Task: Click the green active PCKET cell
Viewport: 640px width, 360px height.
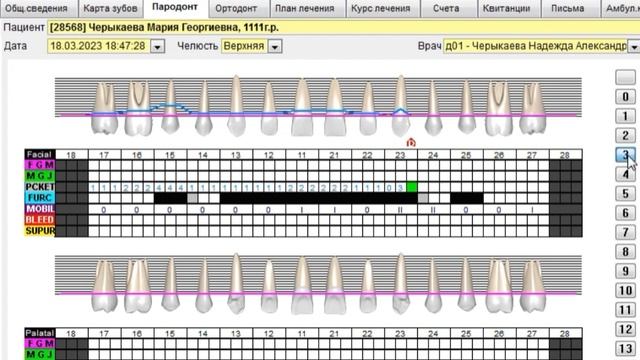Action: point(412,187)
